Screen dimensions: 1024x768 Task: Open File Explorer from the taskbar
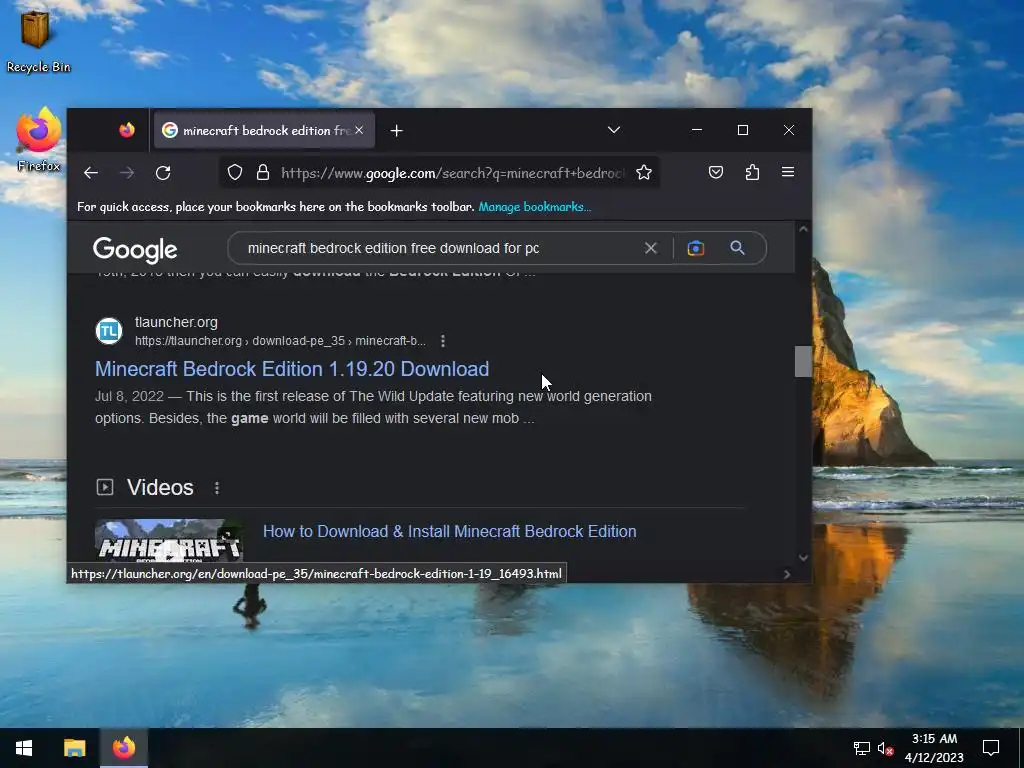(x=74, y=748)
